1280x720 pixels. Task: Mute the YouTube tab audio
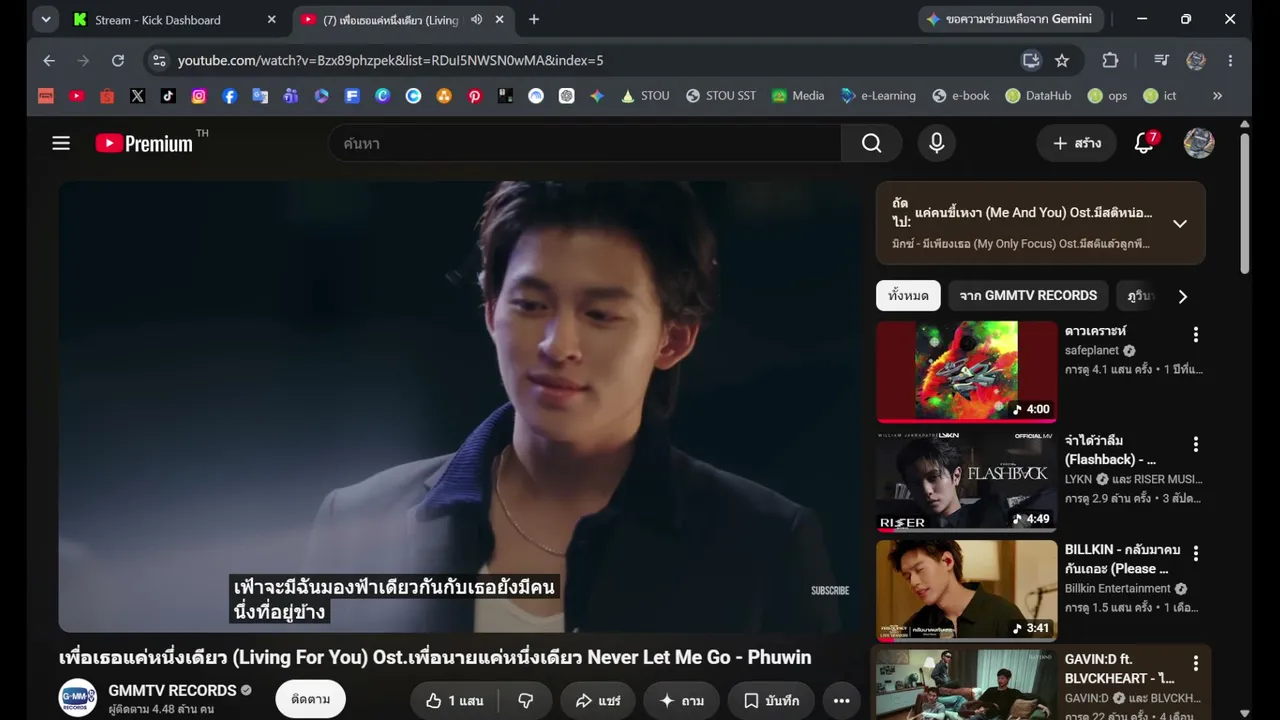pos(477,19)
